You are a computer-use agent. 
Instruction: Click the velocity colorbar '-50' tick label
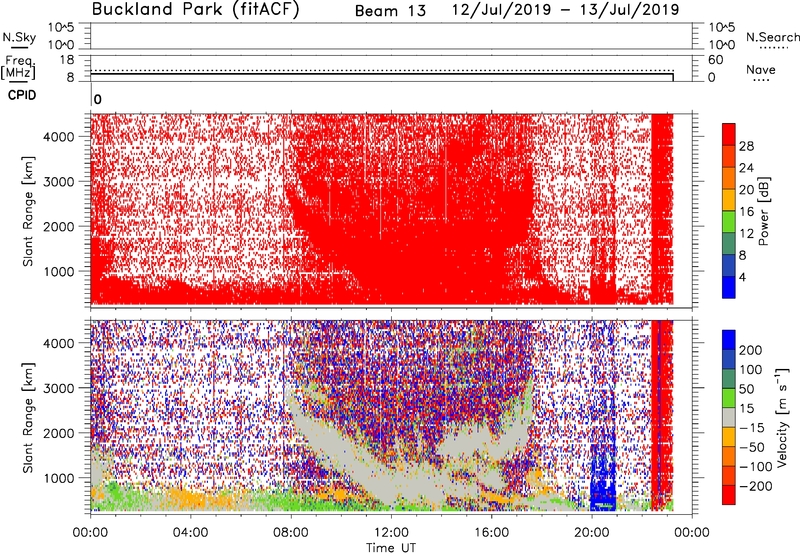(x=752, y=447)
